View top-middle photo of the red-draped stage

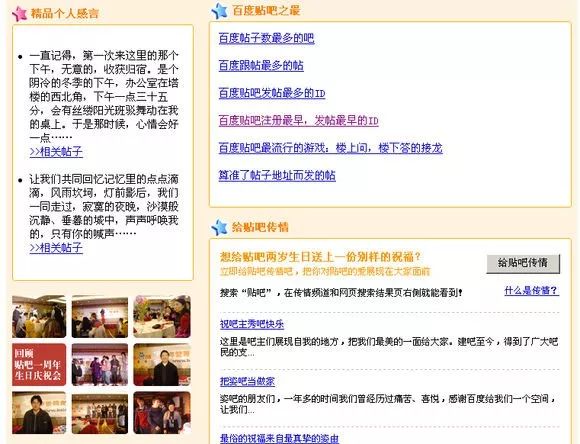[x=100, y=317]
